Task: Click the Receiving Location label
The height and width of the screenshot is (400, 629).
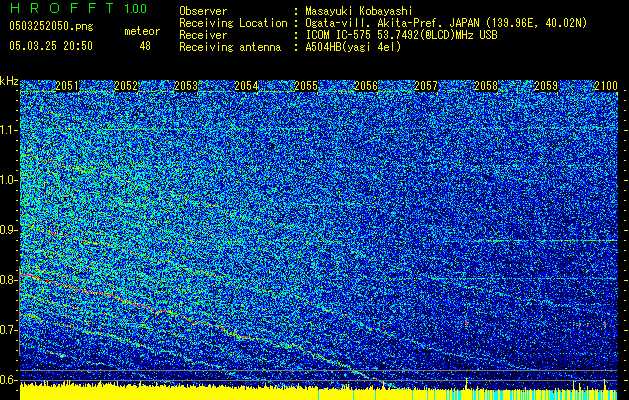Action: click(233, 23)
